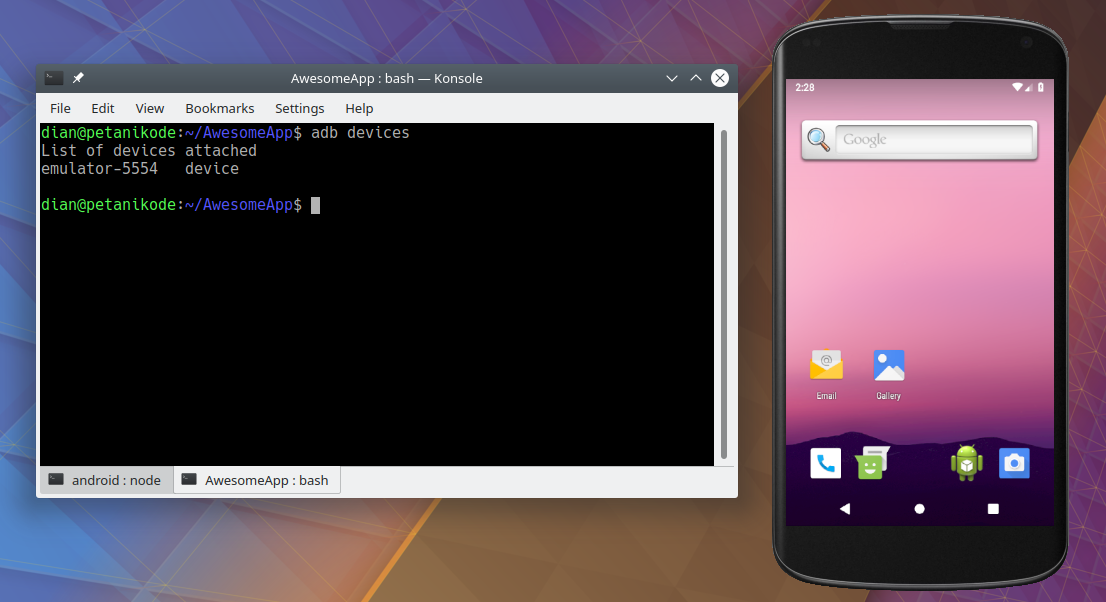The width and height of the screenshot is (1106, 602).
Task: Open the Camera app on emulator
Action: [x=1014, y=464]
